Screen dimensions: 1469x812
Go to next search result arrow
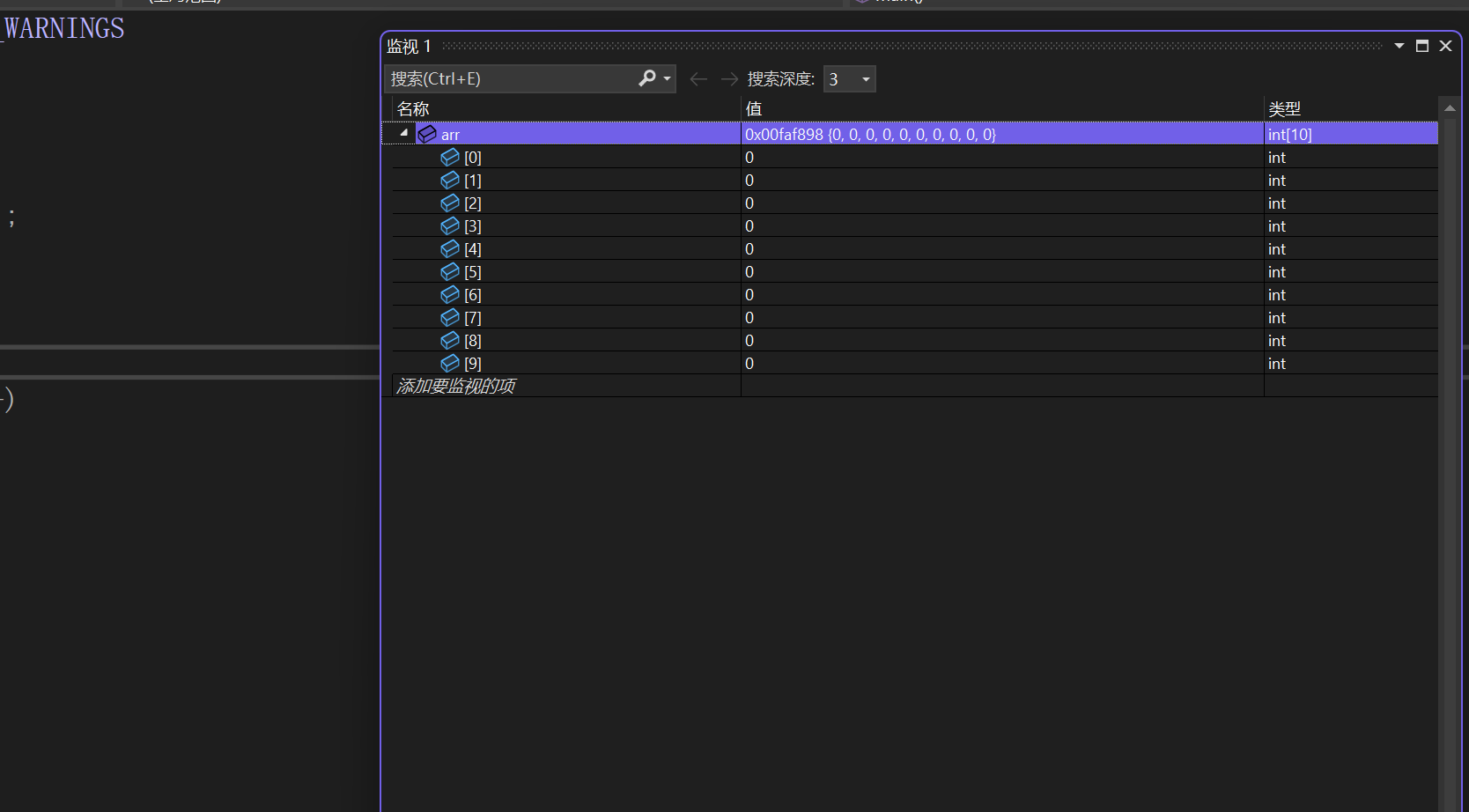(729, 79)
